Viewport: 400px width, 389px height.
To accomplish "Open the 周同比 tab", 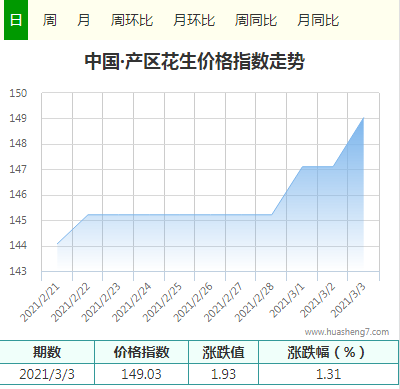I will click(256, 20).
